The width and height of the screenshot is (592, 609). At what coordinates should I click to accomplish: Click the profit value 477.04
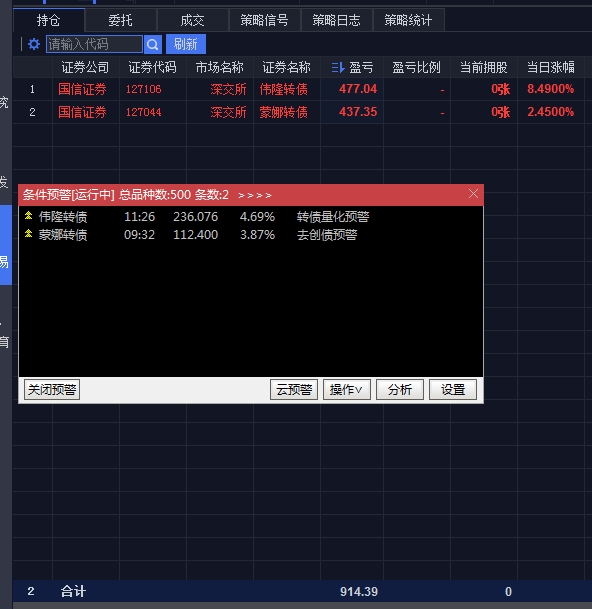coord(358,89)
